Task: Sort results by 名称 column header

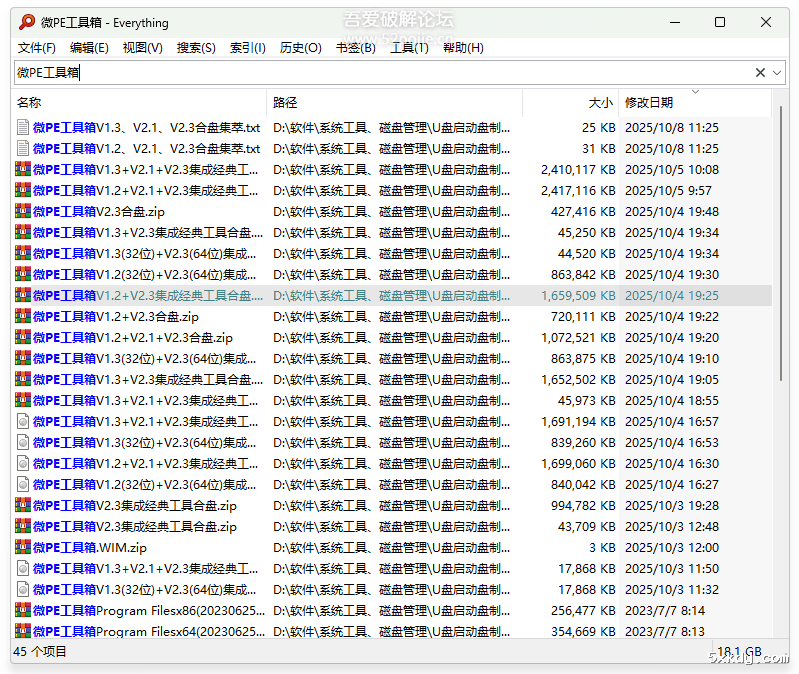Action: pos(140,102)
